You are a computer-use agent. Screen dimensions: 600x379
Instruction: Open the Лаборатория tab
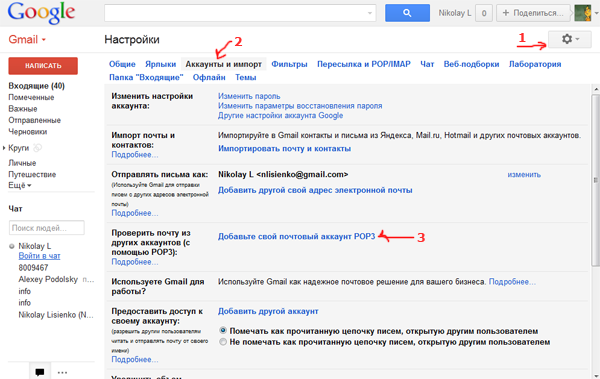click(535, 64)
